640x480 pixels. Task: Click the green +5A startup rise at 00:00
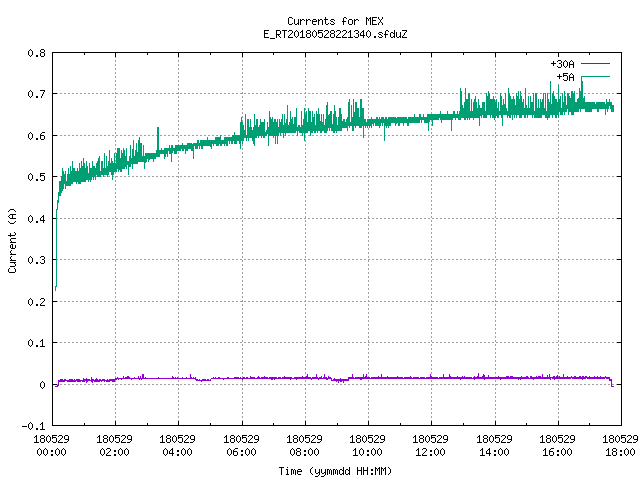click(56, 245)
